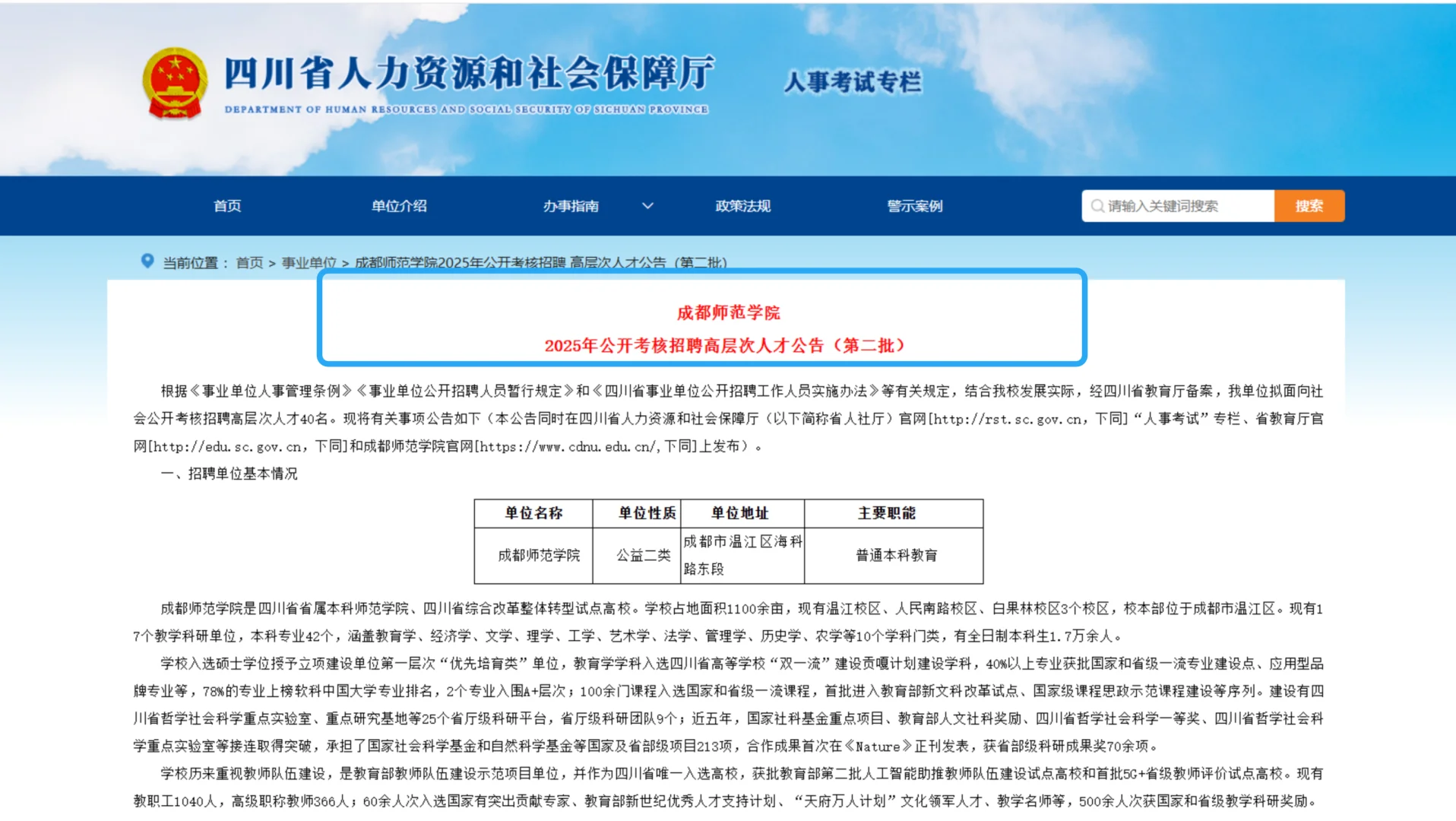Screen dimensions: 1456x821
Task: Expand the 办事指南 dropdown chevron
Action: pos(647,206)
